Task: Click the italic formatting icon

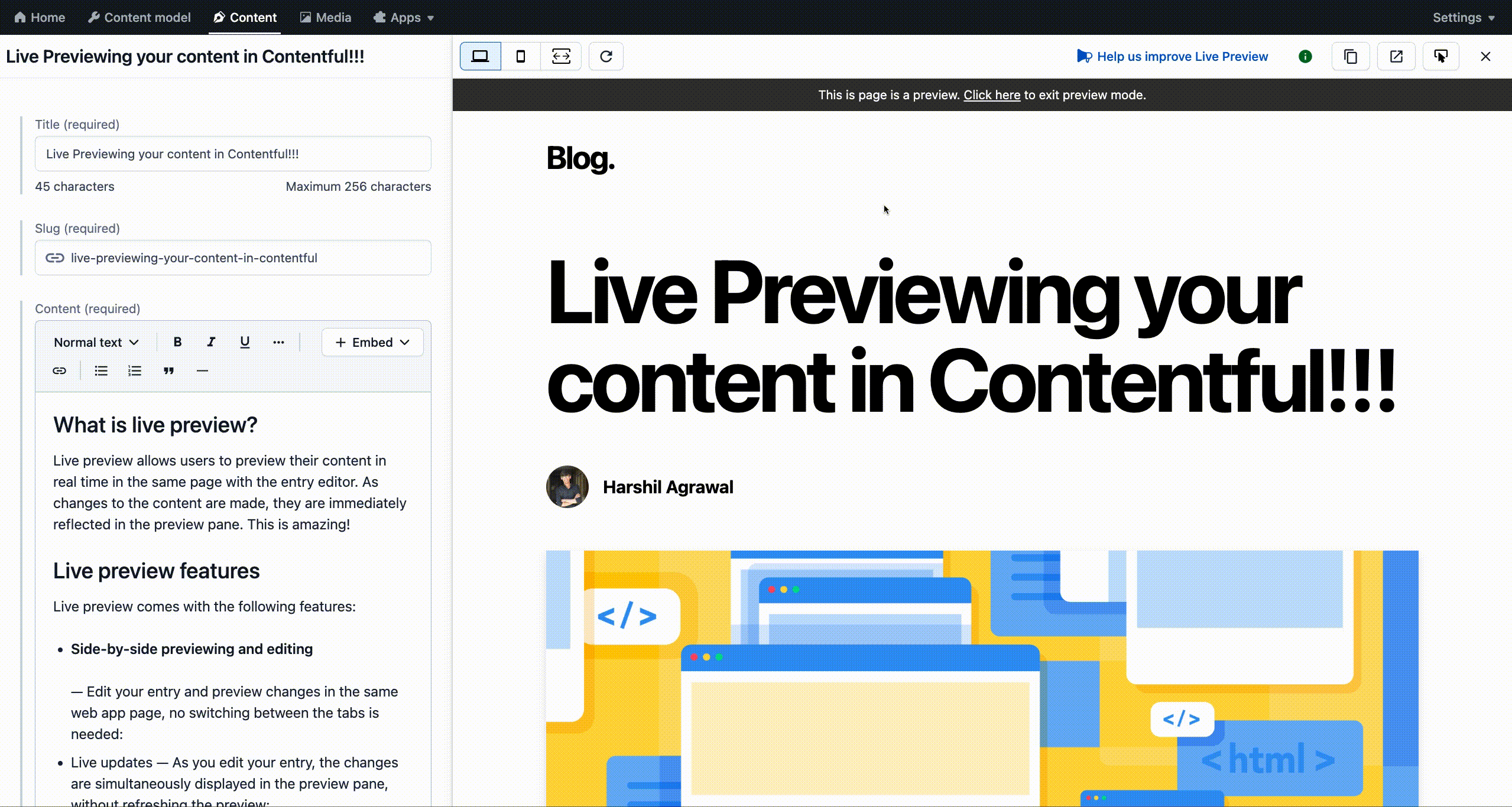Action: [211, 342]
